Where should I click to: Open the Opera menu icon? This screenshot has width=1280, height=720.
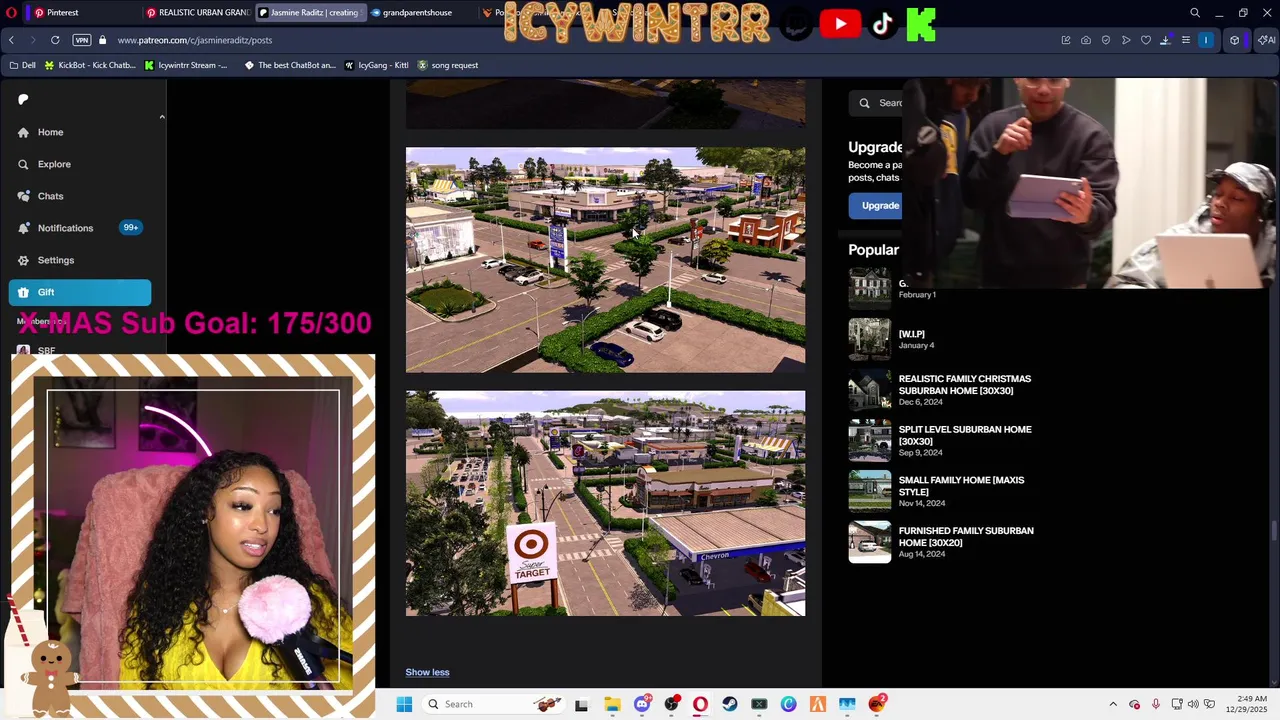tap(13, 13)
